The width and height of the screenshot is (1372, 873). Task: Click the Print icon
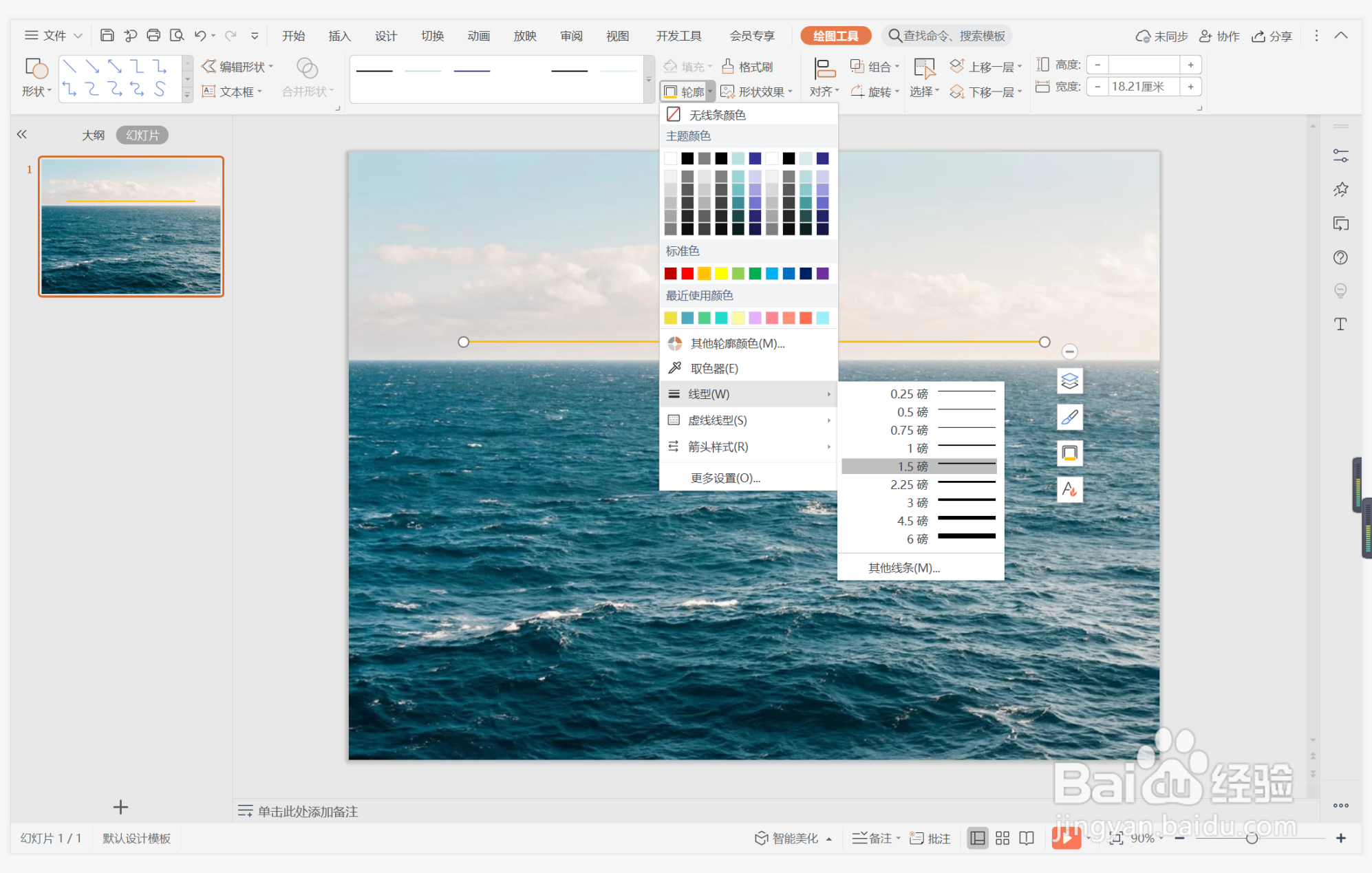pos(153,35)
